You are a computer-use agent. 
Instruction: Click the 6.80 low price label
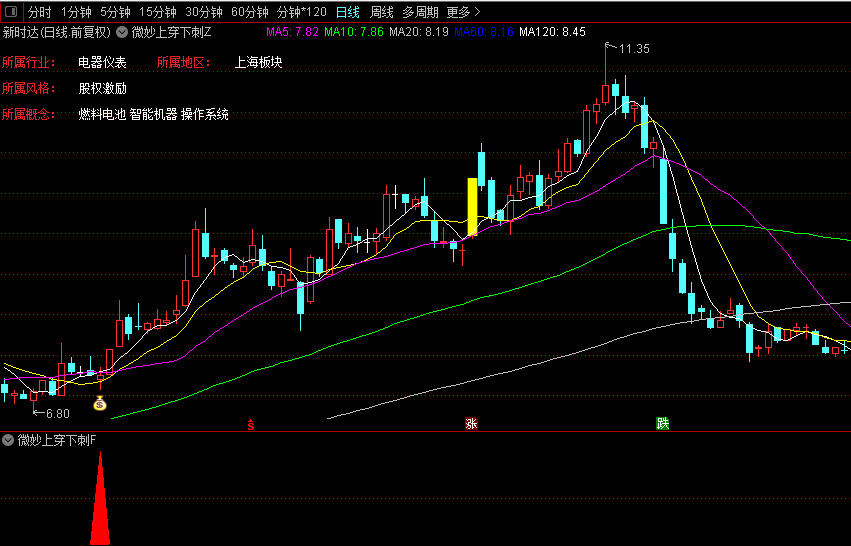pyautogui.click(x=58, y=414)
